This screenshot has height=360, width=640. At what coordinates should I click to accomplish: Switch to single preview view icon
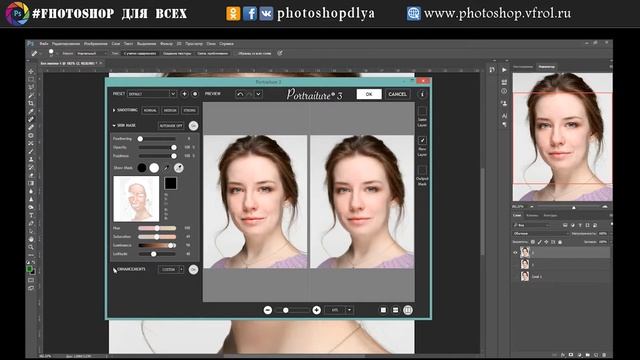[x=383, y=310]
